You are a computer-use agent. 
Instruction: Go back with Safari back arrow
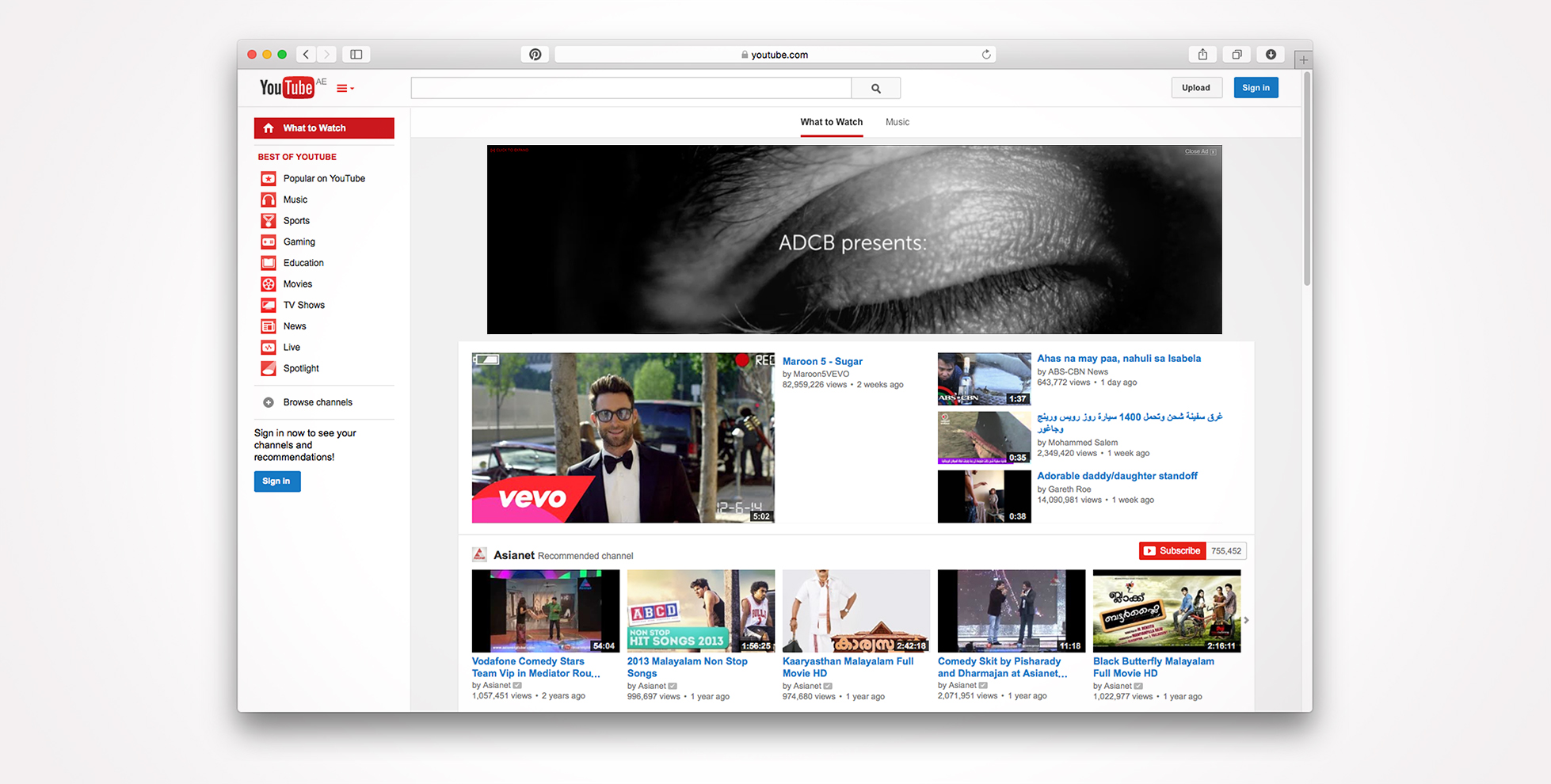[306, 55]
